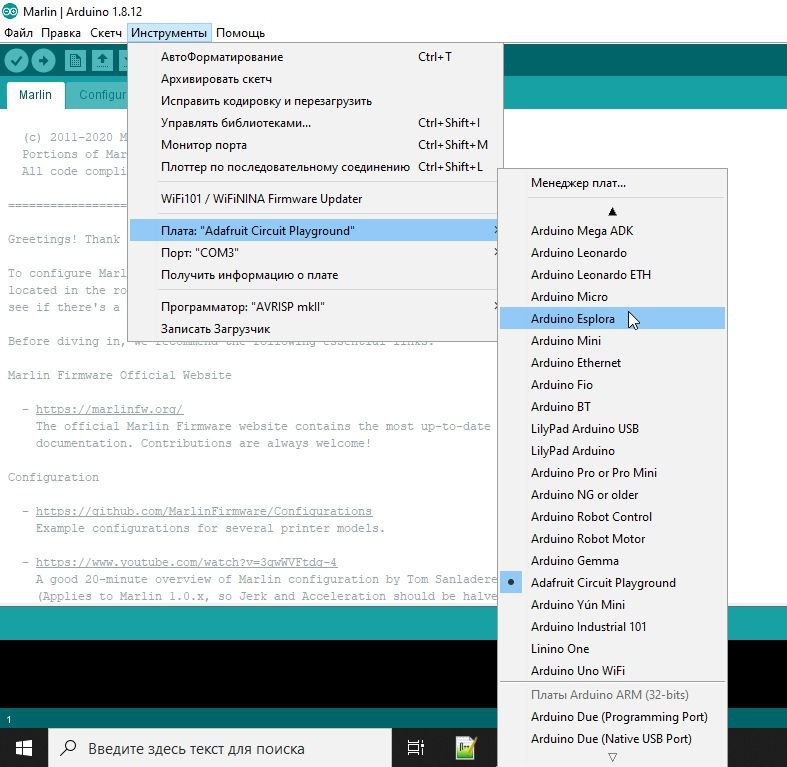Select the checked Adafruit Circuit Playground board
The height and width of the screenshot is (767, 787).
[612, 583]
